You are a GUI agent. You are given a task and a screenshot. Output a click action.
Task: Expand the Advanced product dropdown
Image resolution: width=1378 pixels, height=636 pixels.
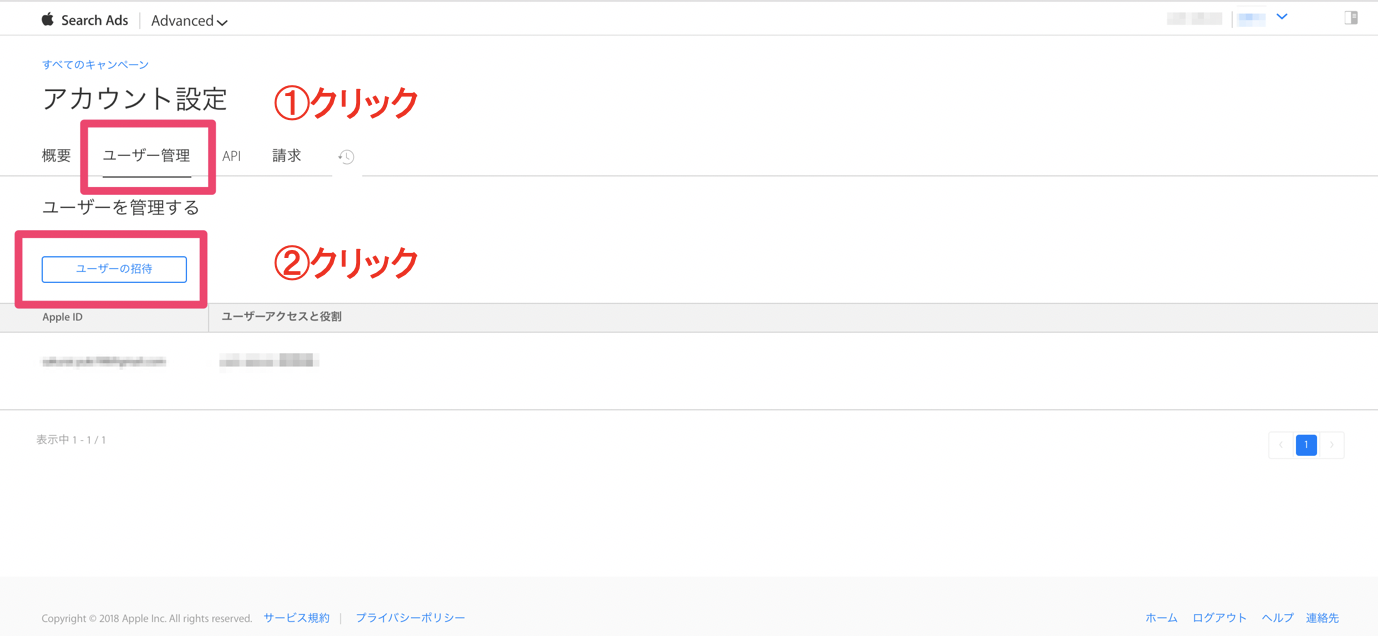(x=189, y=21)
